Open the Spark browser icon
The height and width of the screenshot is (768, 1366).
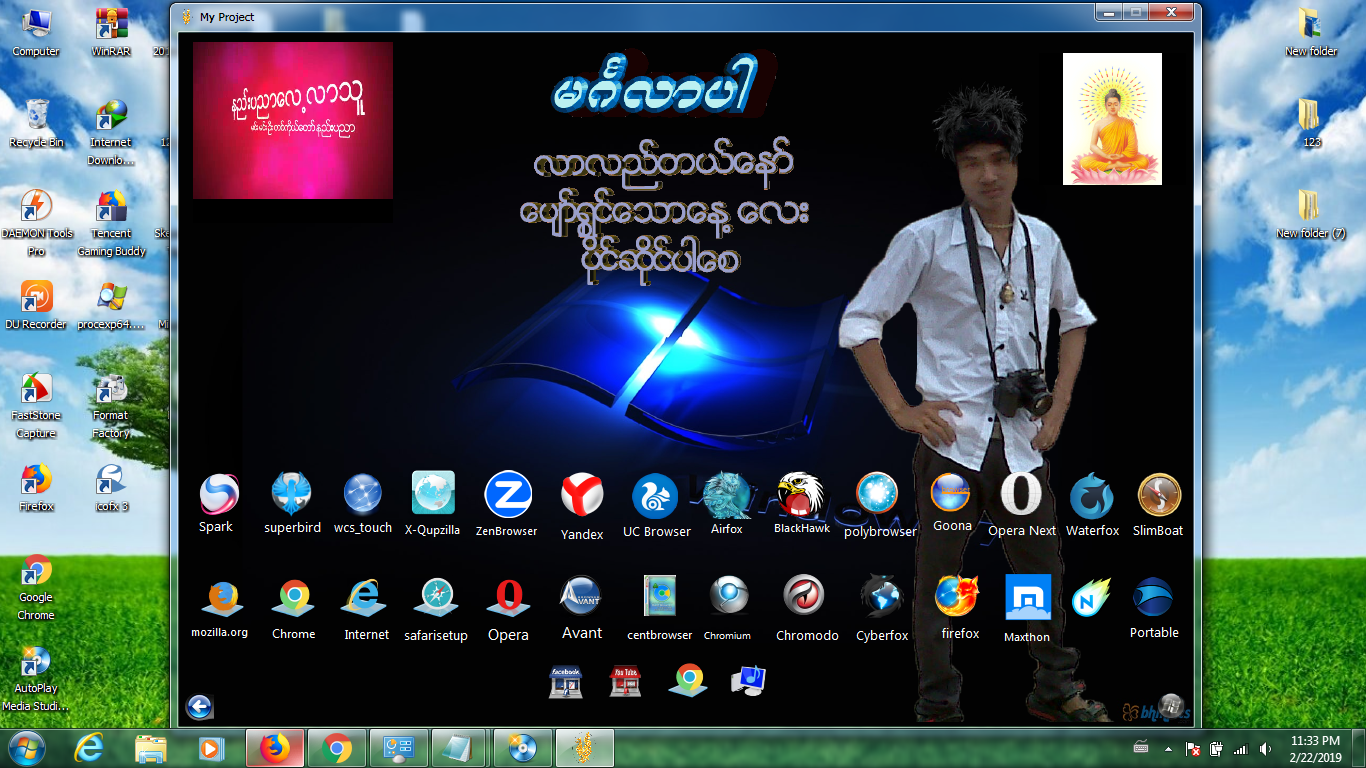tap(219, 494)
